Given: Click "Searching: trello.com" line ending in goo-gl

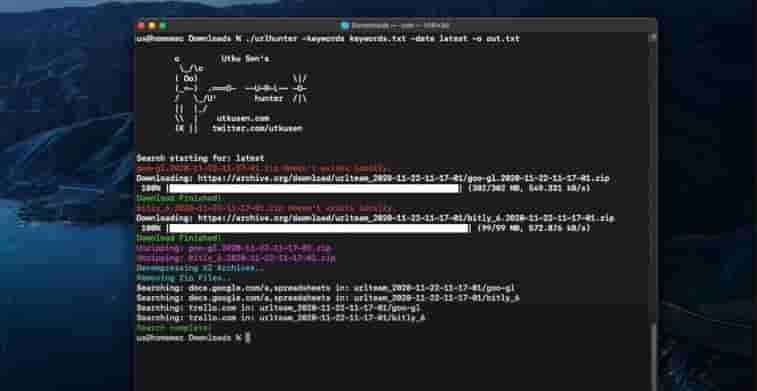Looking at the screenshot, I should 279,308.
